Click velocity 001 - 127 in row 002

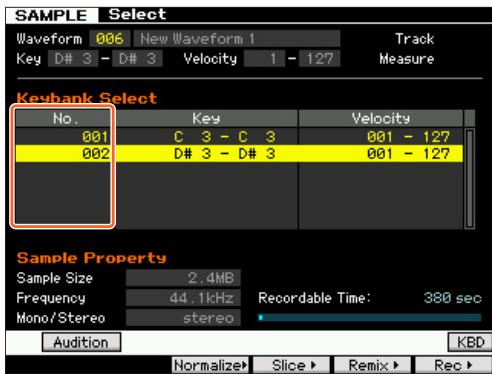(408, 154)
